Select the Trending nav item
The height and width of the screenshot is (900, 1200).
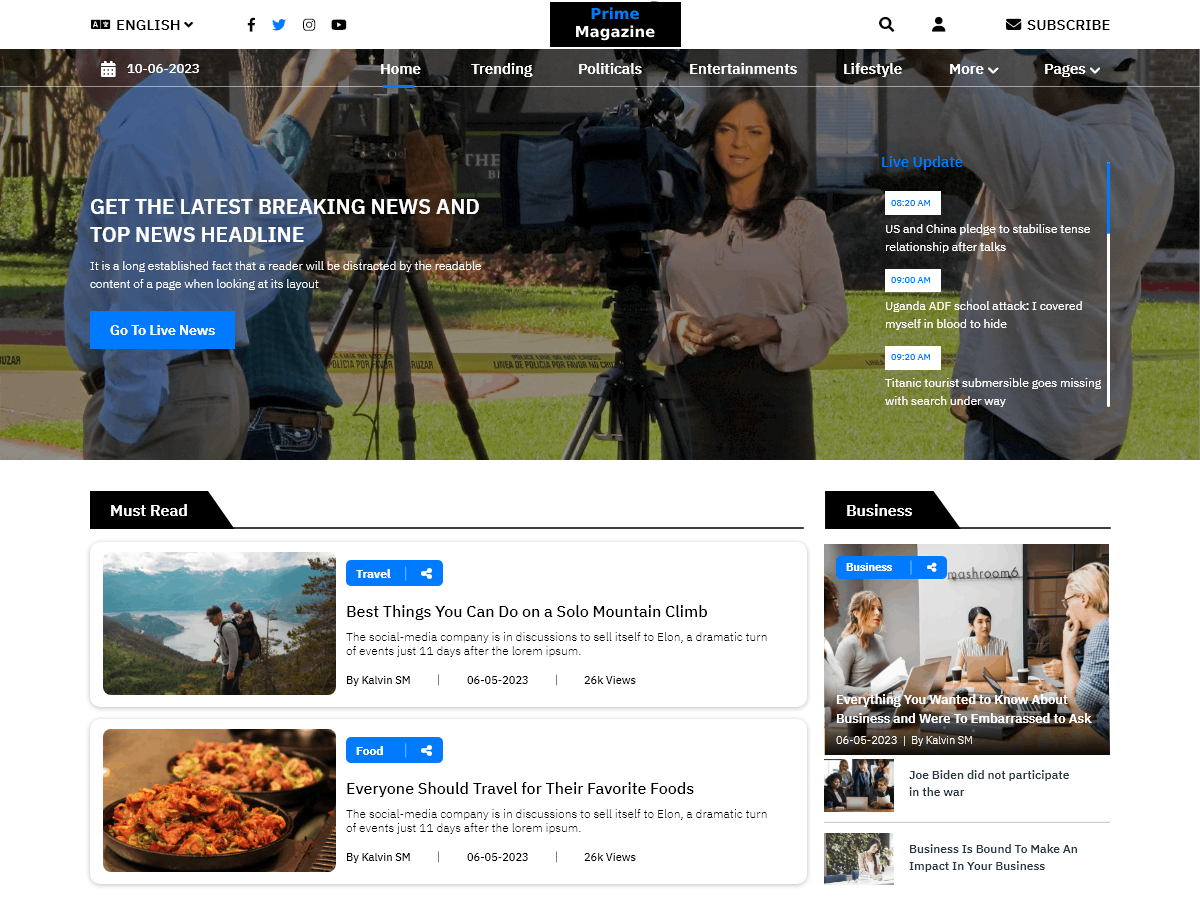click(x=501, y=69)
